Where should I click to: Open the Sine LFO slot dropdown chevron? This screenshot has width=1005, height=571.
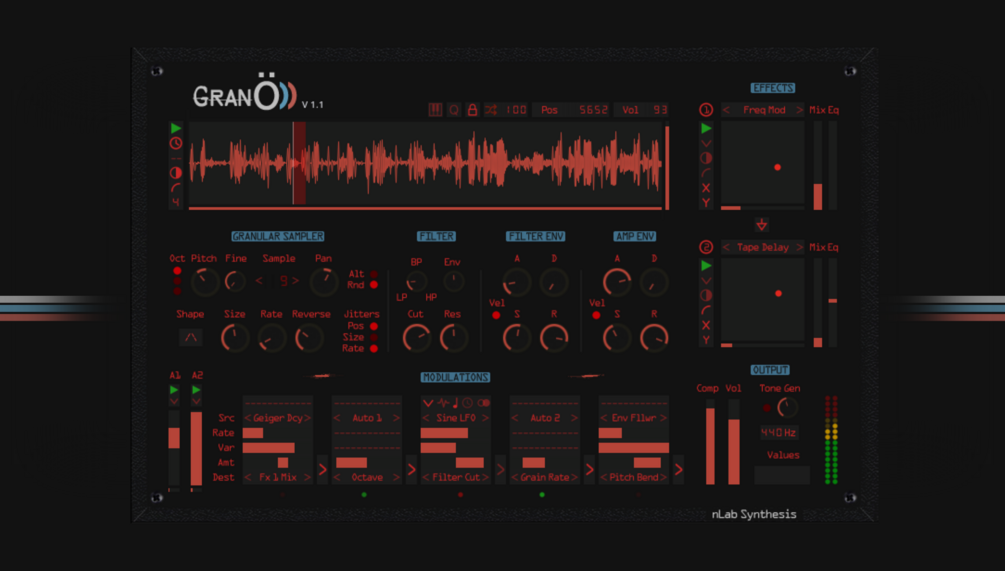click(x=428, y=403)
